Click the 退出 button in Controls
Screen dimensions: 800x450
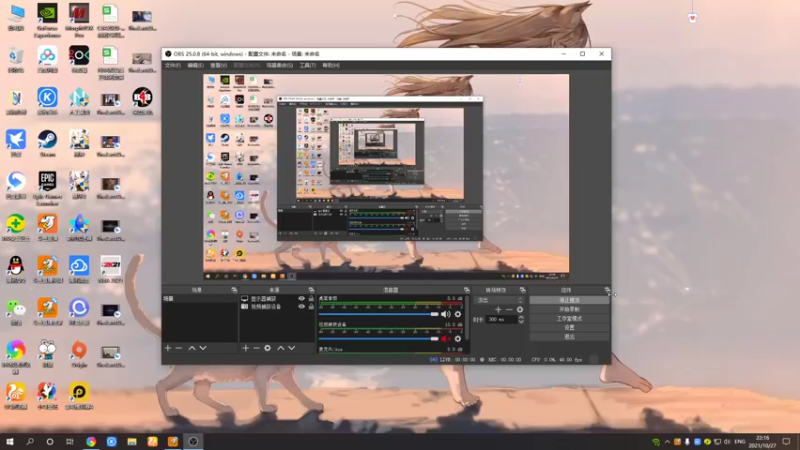coord(569,337)
